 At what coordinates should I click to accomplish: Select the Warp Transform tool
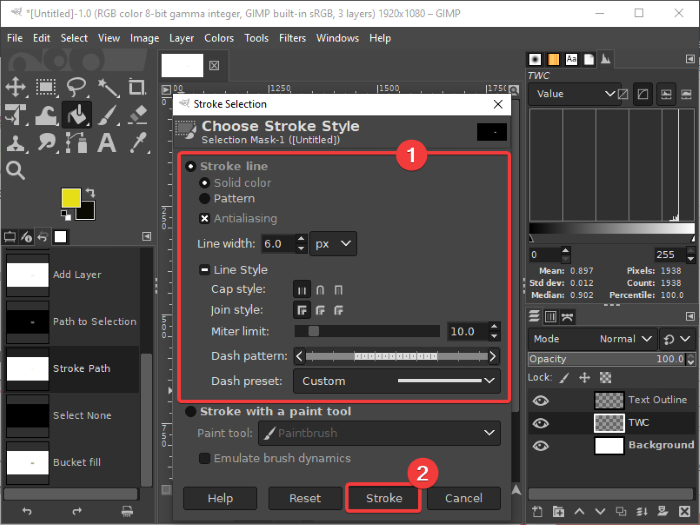coord(46,115)
